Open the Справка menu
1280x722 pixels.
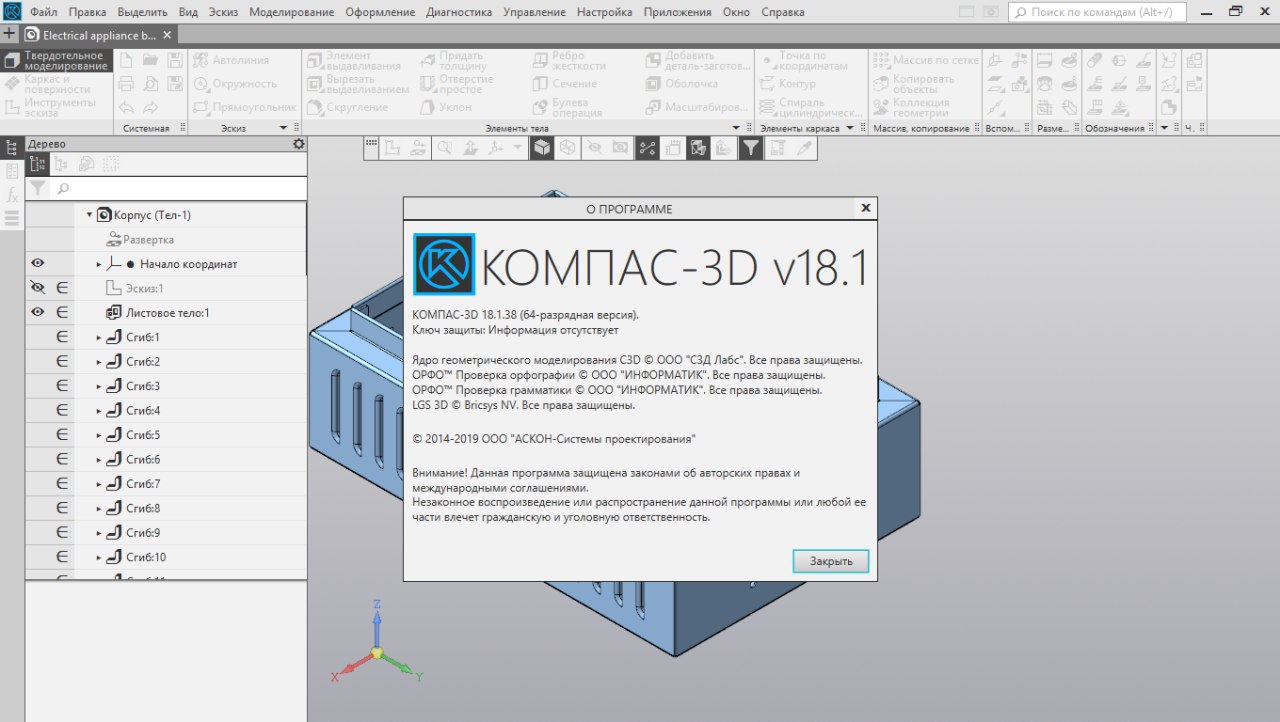point(782,12)
